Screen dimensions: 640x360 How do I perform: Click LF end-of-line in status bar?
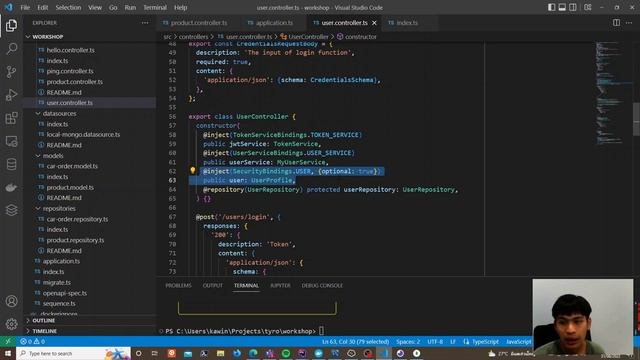pos(453,341)
